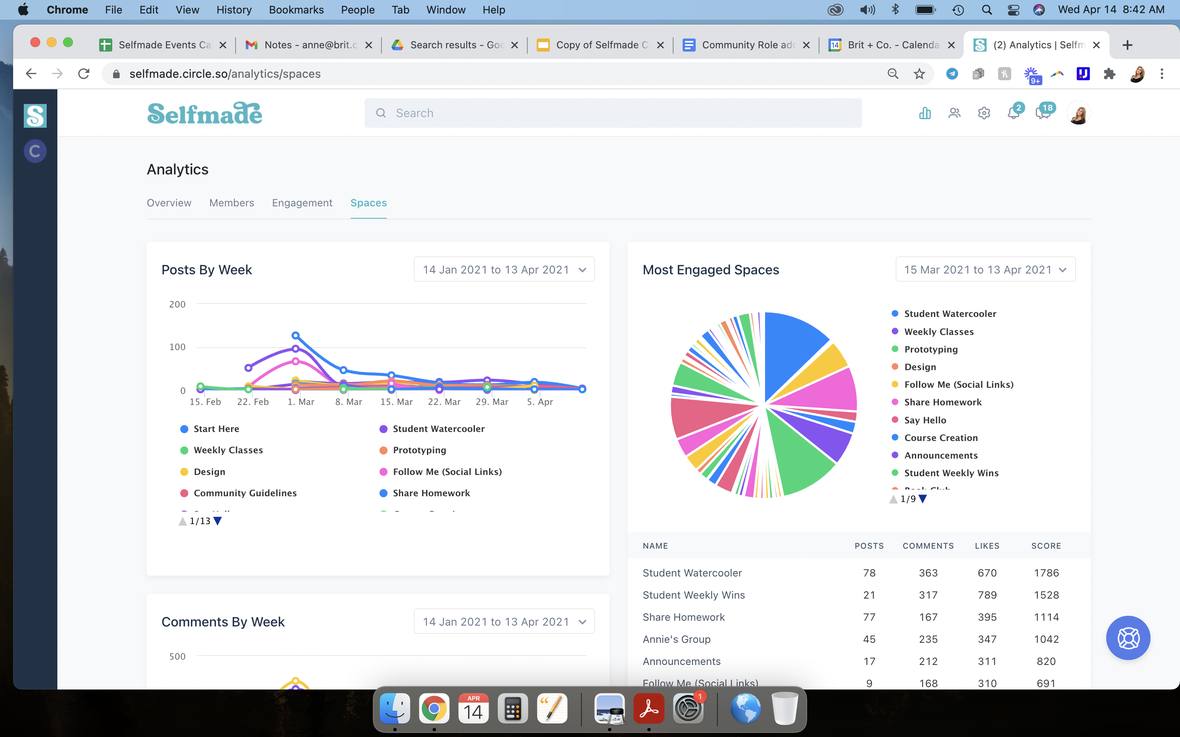Screen dimensions: 1180x737
Task: Open Spotlight search in the menu bar
Action: pos(987,10)
